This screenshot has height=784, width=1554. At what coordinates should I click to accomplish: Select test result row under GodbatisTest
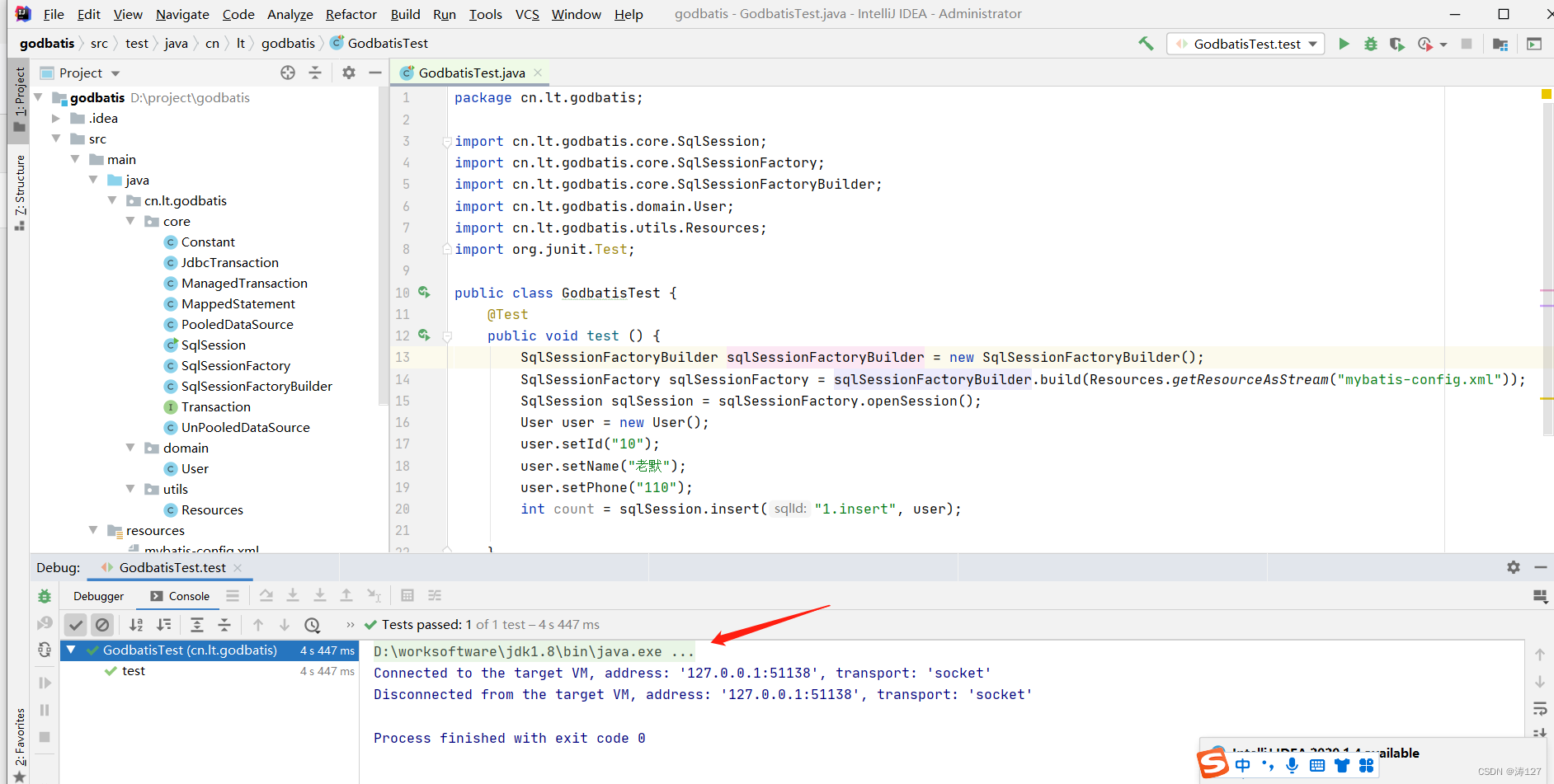(210, 671)
